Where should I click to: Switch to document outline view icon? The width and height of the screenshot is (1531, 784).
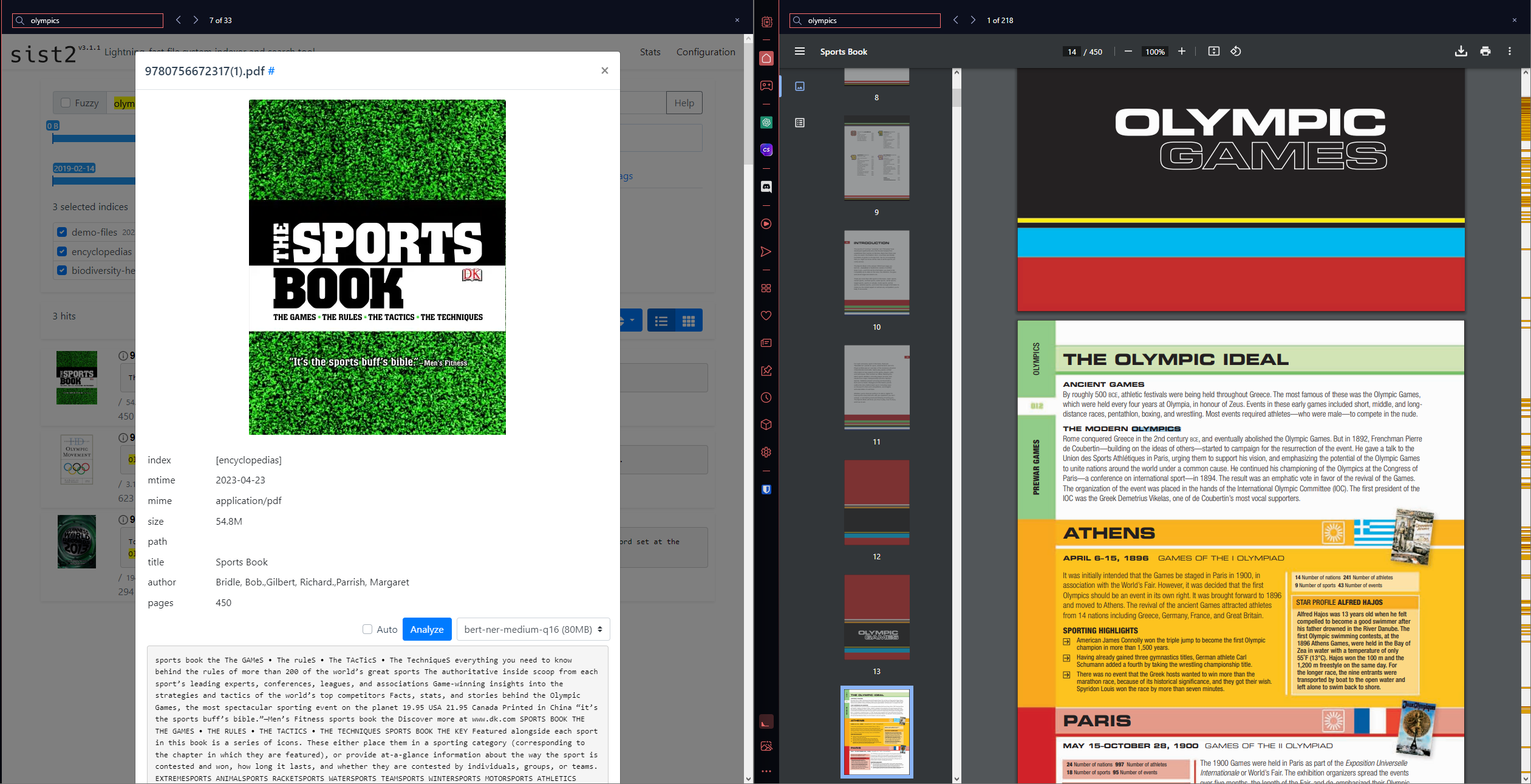[800, 123]
